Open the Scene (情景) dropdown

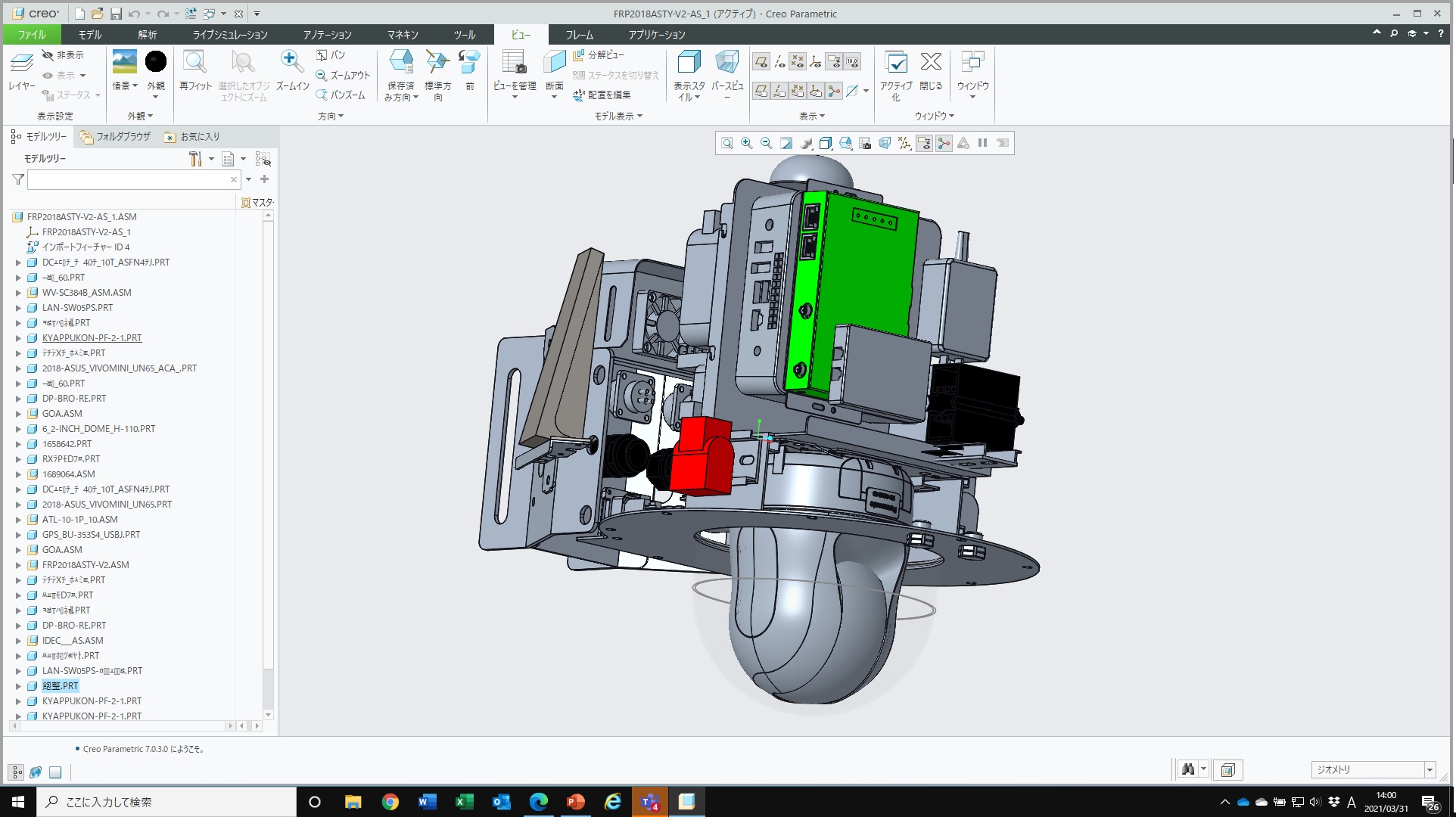click(135, 86)
